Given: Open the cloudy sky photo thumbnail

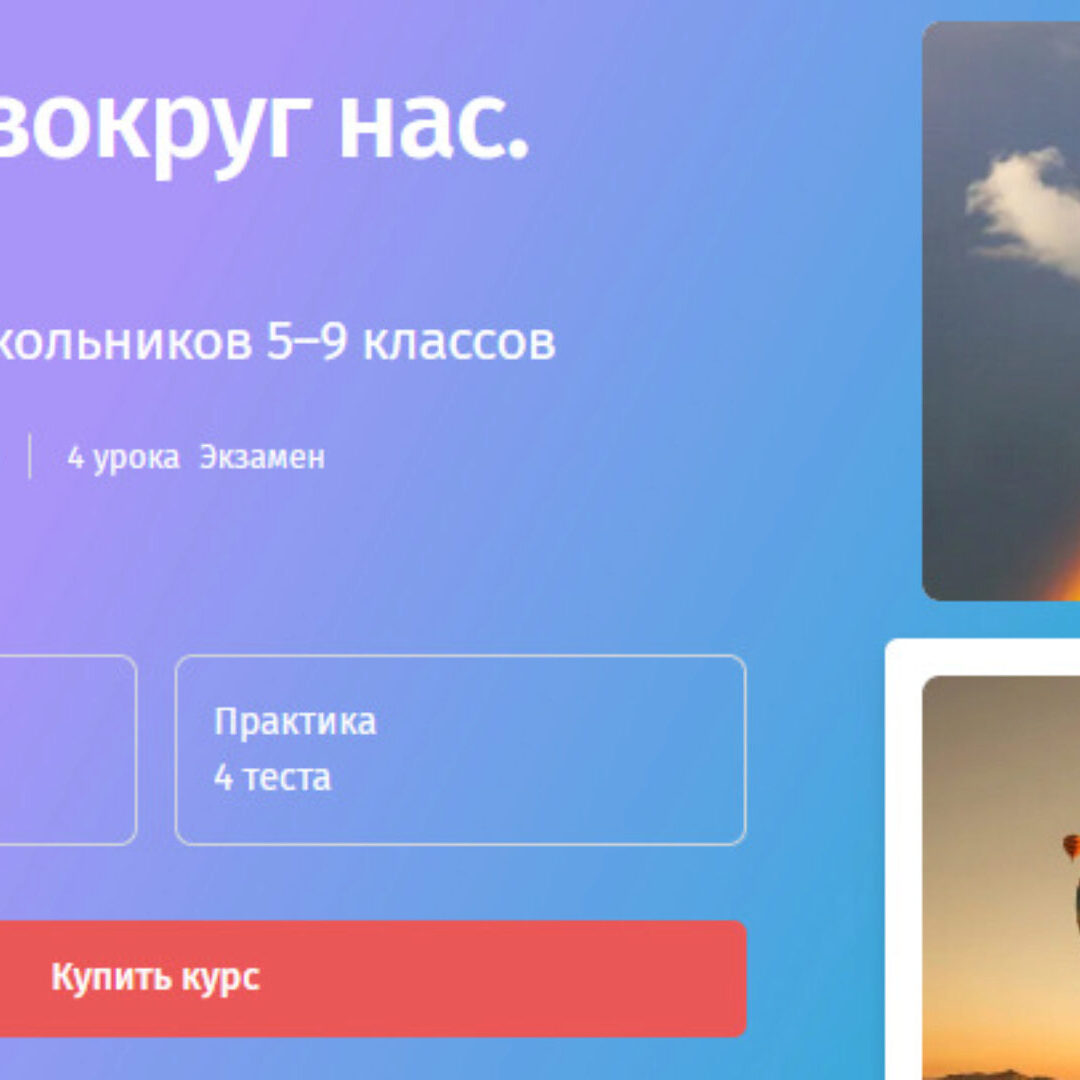Looking at the screenshot, I should click(1001, 311).
